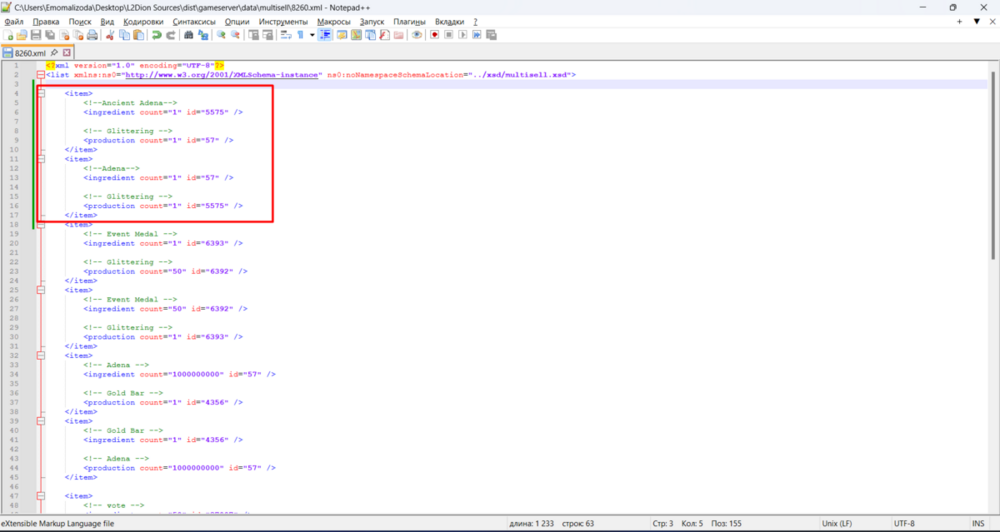The width and height of the screenshot is (1000, 532).
Task: Open User Defined Language dialog icon
Action: click(x=341, y=35)
